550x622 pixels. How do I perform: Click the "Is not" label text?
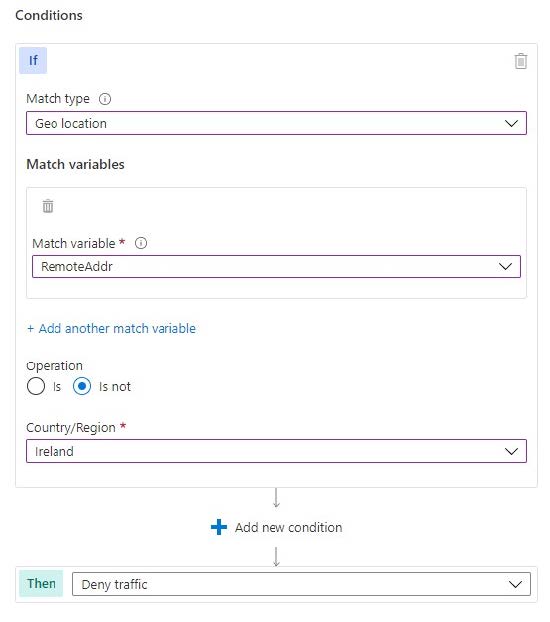pyautogui.click(x=115, y=386)
